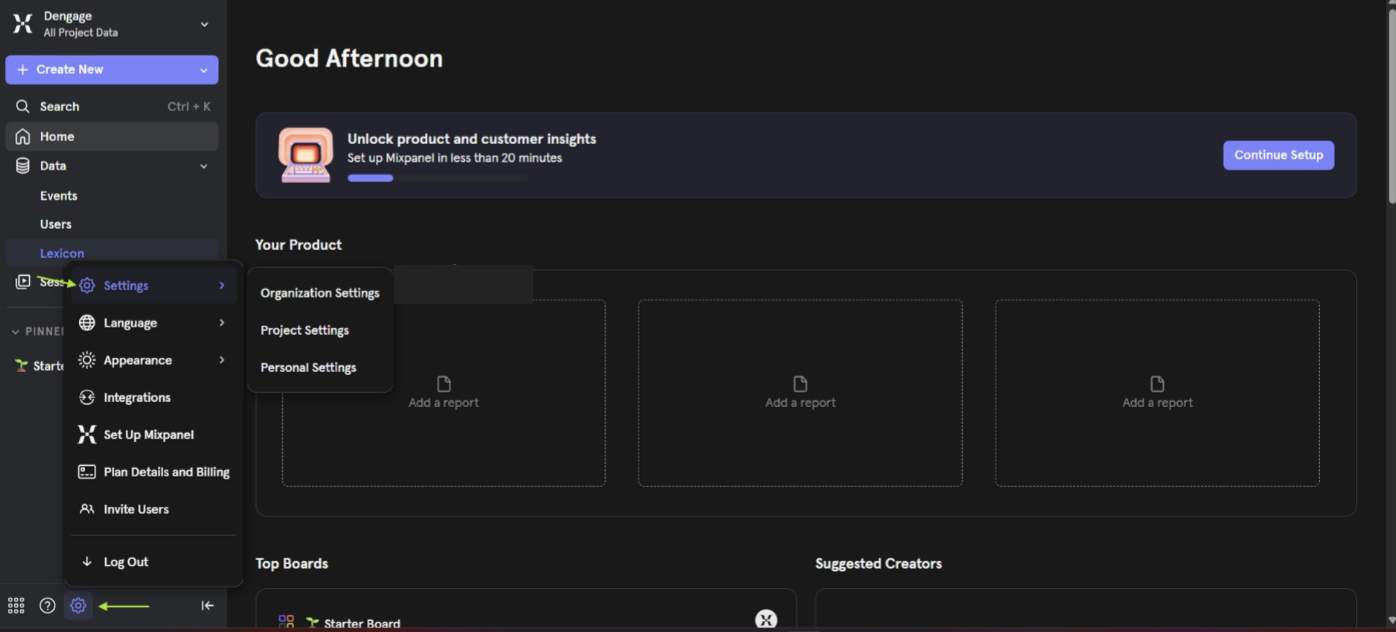Click the retro computer setup illustration

tap(305, 155)
